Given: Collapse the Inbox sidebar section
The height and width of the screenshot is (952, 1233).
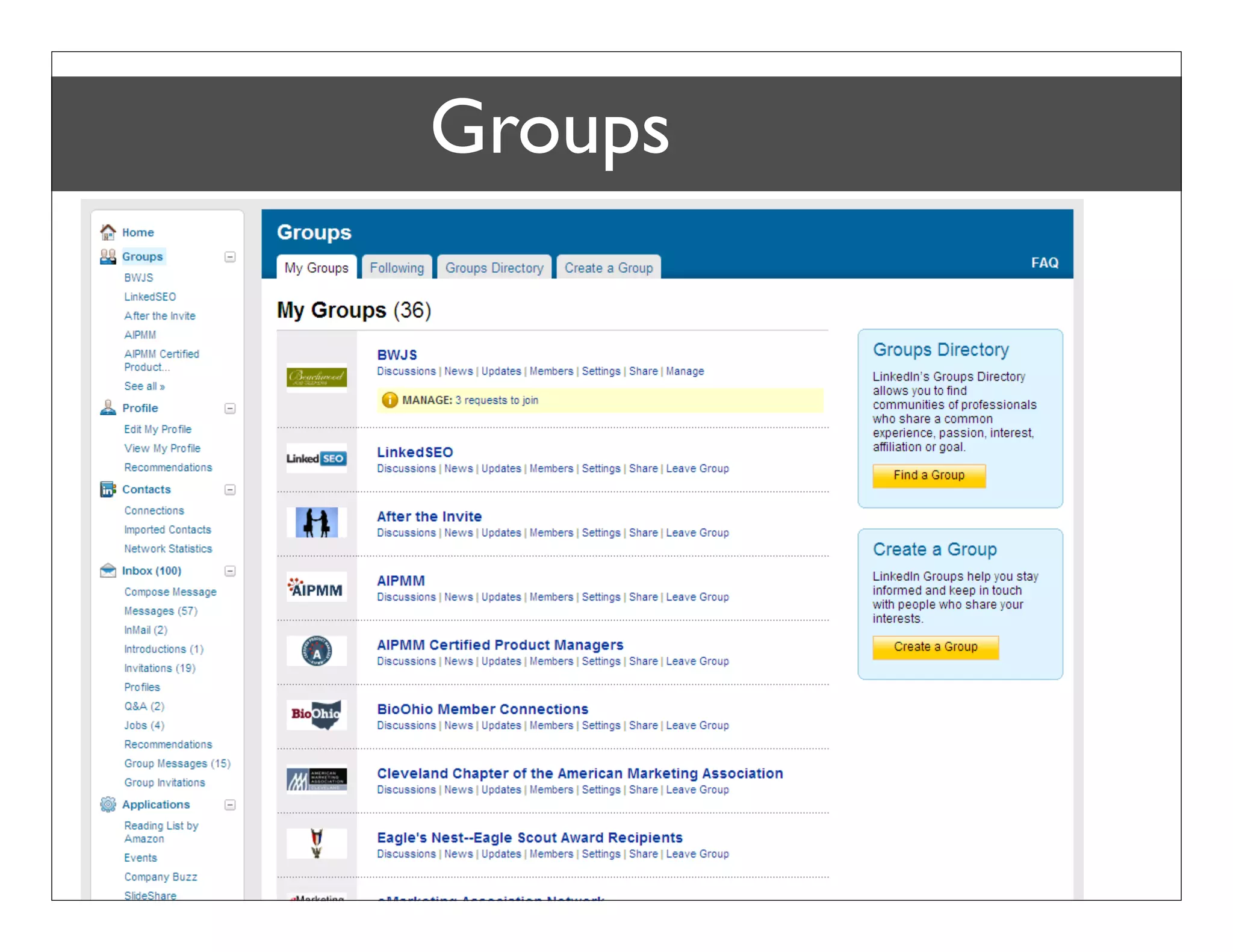Looking at the screenshot, I should [230, 571].
